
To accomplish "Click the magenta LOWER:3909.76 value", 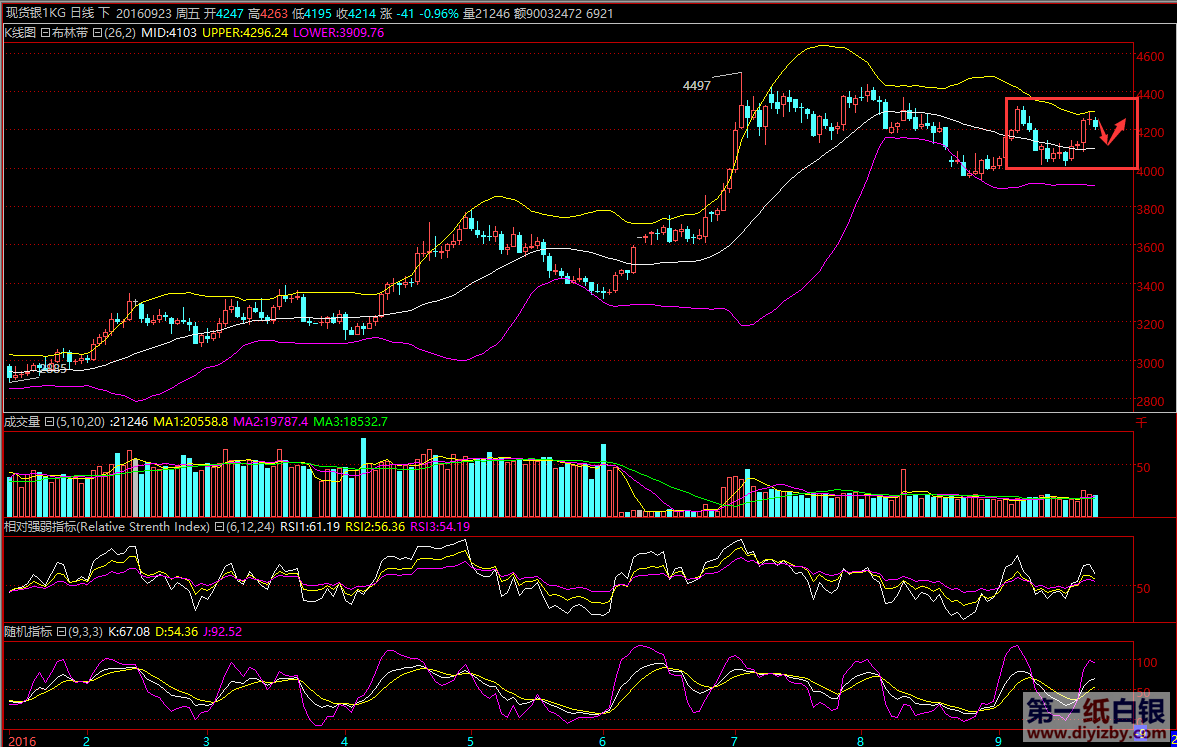I will 342,32.
